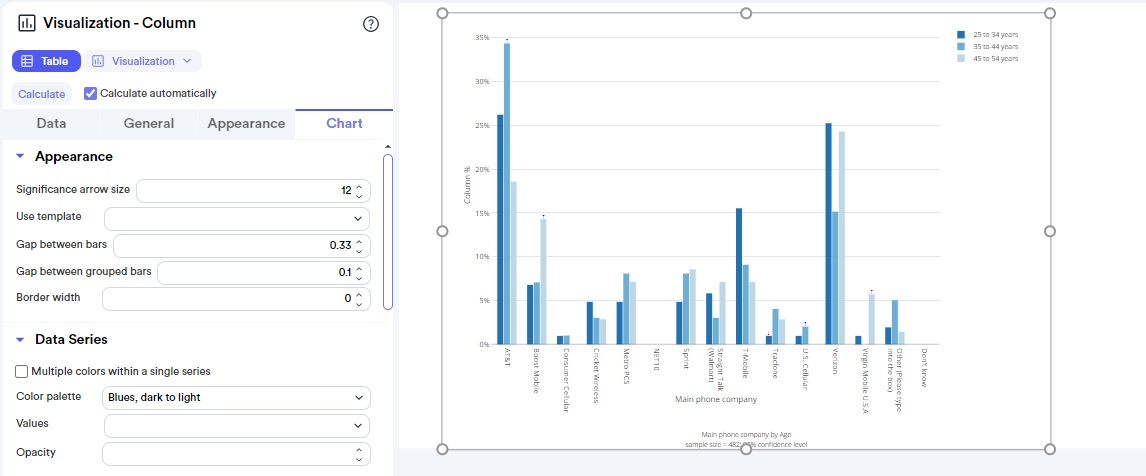Click the 45 to 54 years legend swatch
Image resolution: width=1146 pixels, height=476 pixels.
tap(962, 58)
